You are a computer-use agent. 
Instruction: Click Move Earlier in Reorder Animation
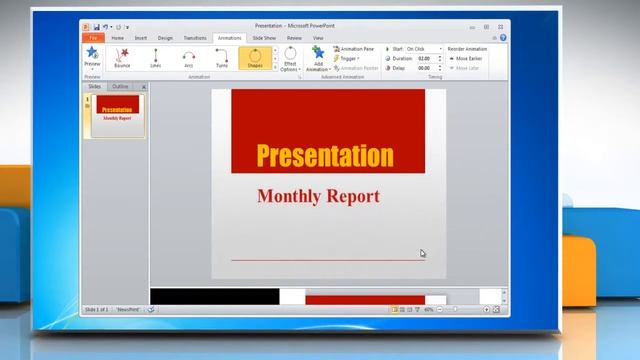tap(466, 59)
